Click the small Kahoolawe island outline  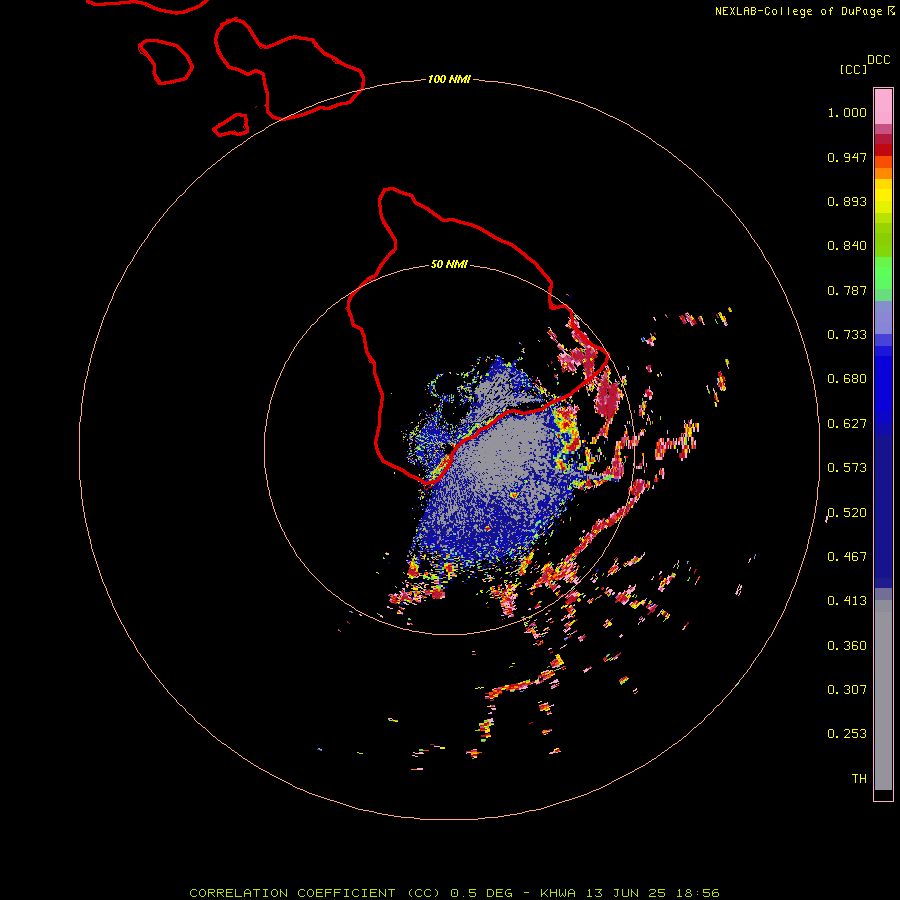231,125
